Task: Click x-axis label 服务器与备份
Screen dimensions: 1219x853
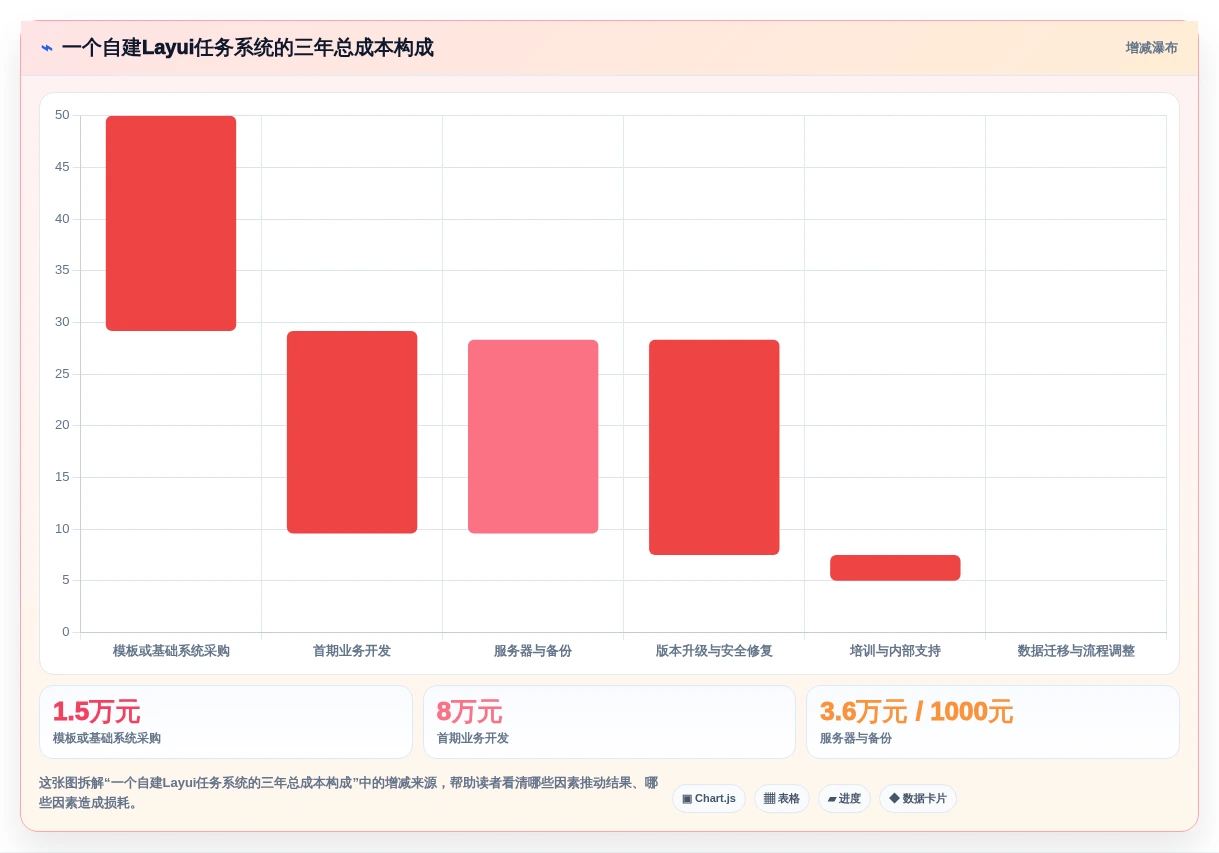Action: 533,651
